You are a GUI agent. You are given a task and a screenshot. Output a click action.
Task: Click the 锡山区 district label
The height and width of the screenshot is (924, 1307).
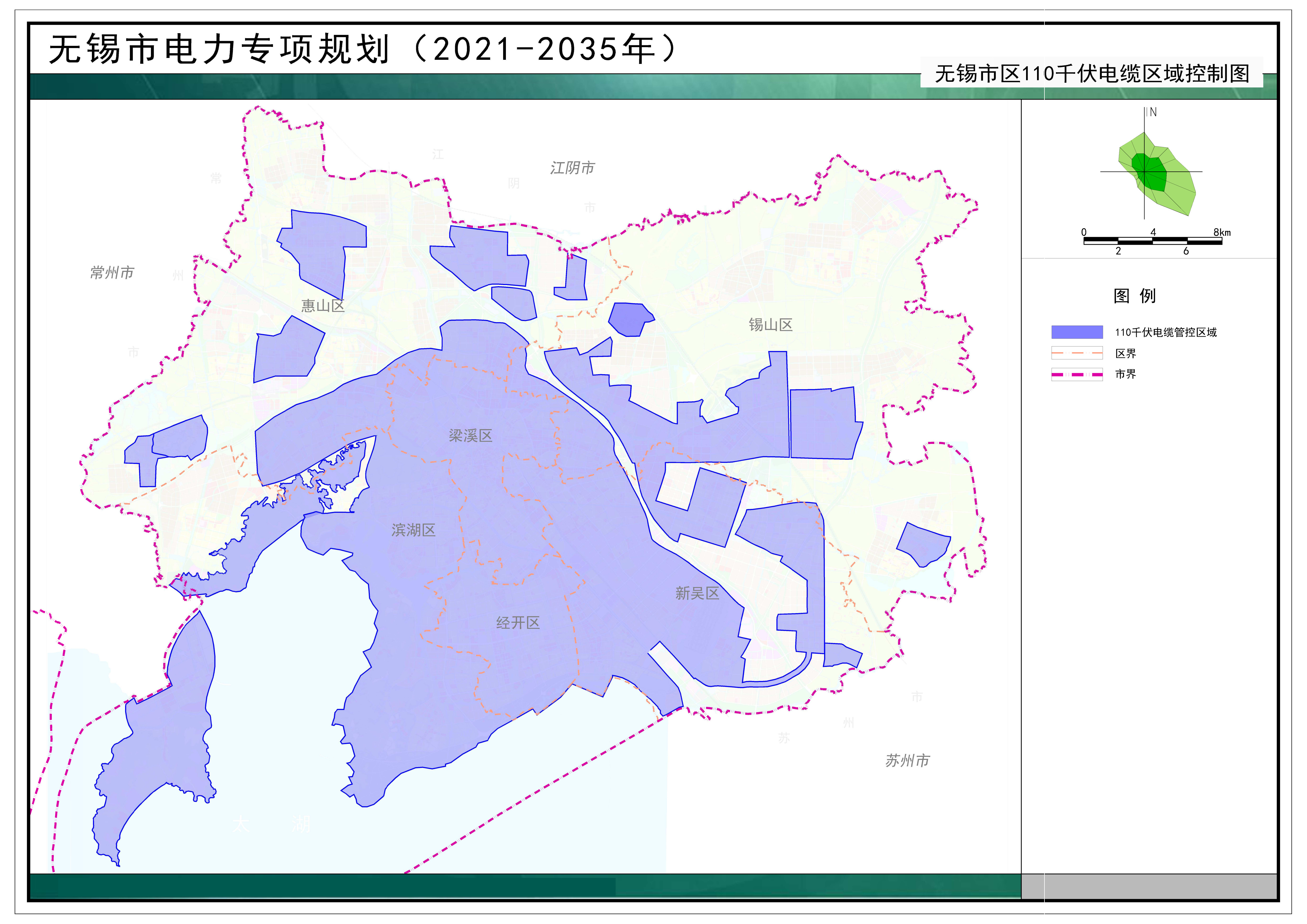[770, 325]
